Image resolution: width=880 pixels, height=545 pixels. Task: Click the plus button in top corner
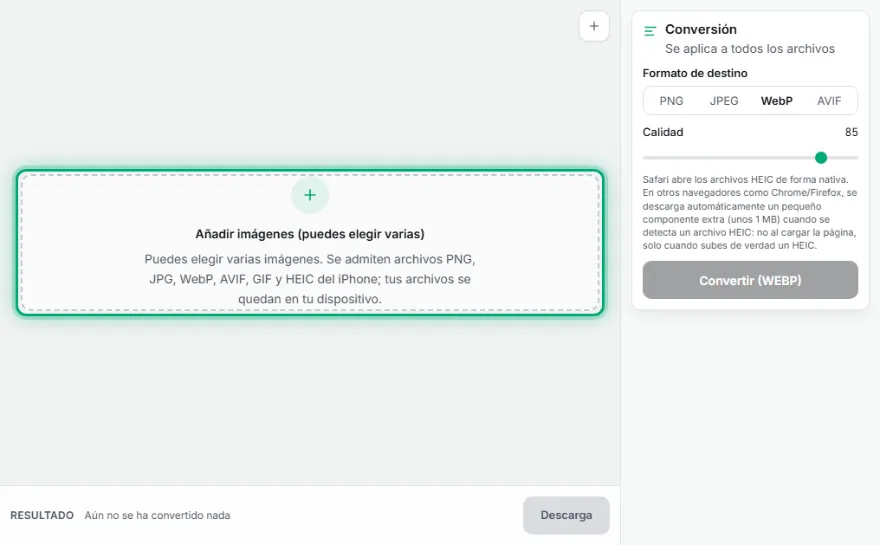594,26
